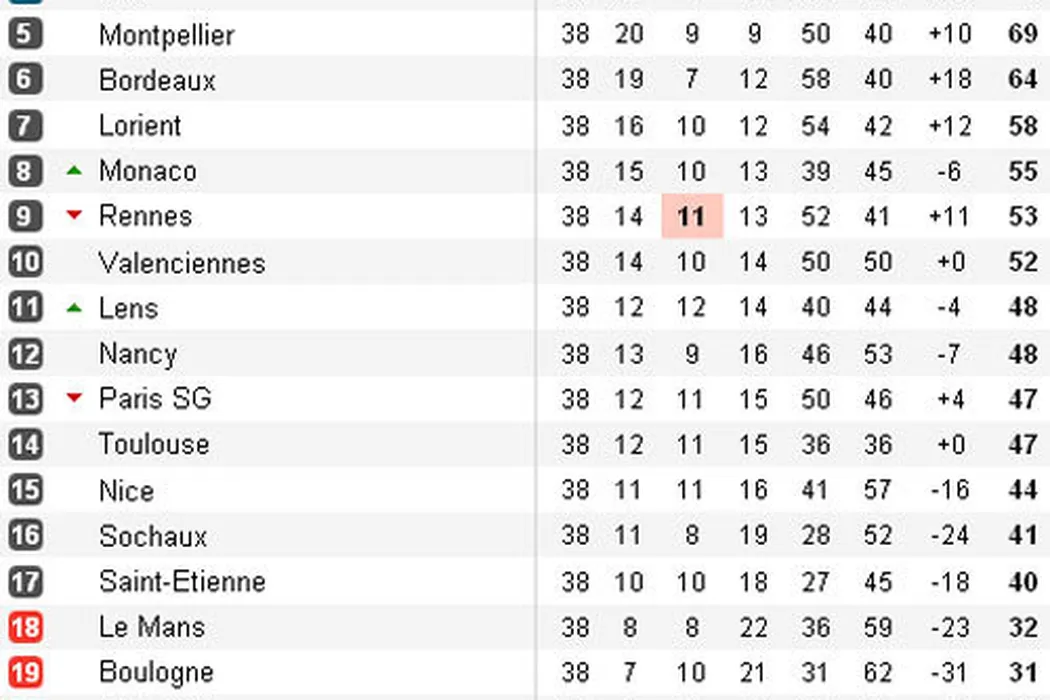Open the Bordeaux team page
The height and width of the screenshot is (700, 1050).
click(157, 80)
